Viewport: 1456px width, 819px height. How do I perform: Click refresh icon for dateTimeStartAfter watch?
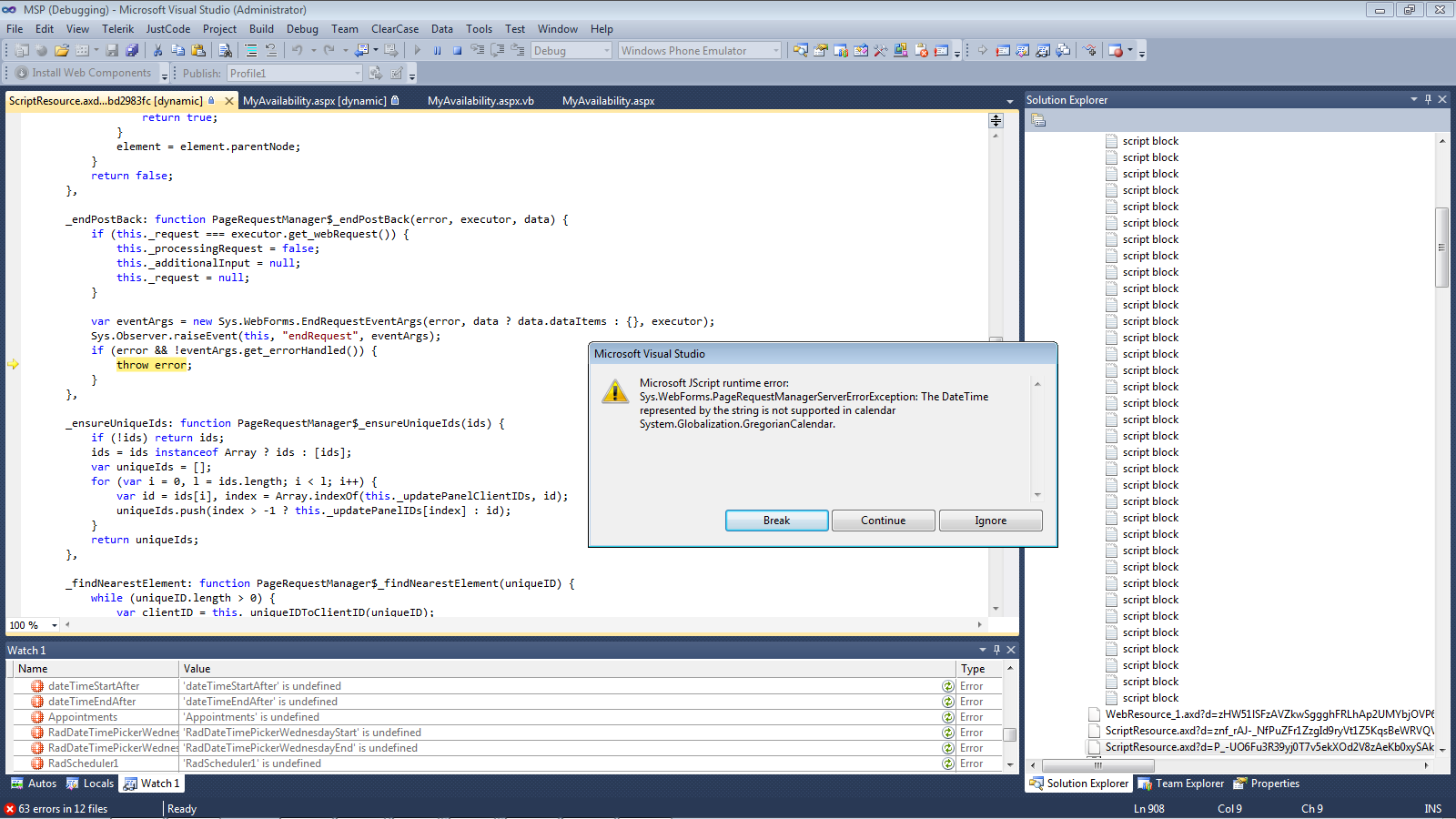pyautogui.click(x=948, y=686)
